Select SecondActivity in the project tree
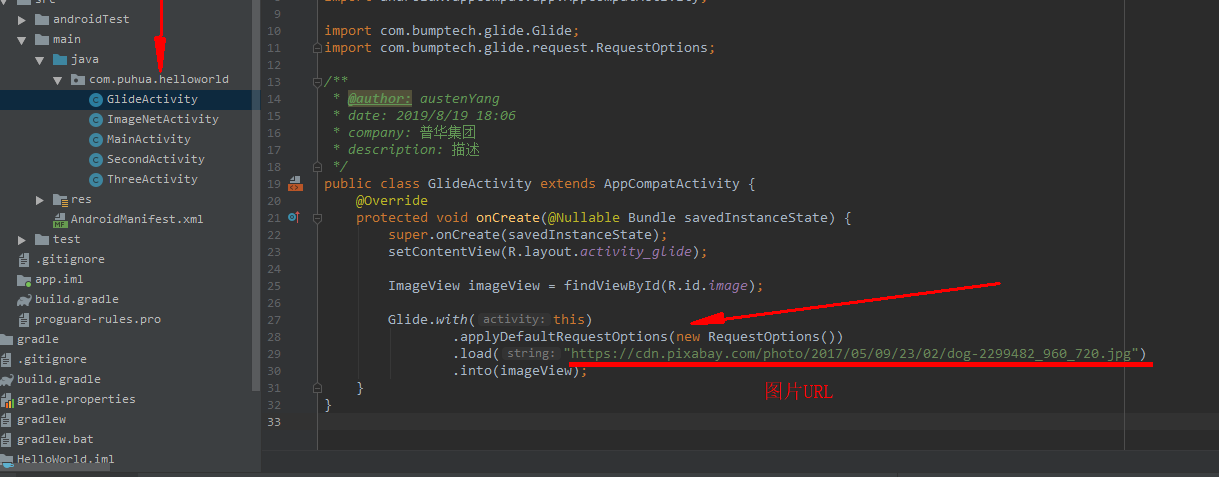This screenshot has height=477, width=1219. pyautogui.click(x=156, y=159)
